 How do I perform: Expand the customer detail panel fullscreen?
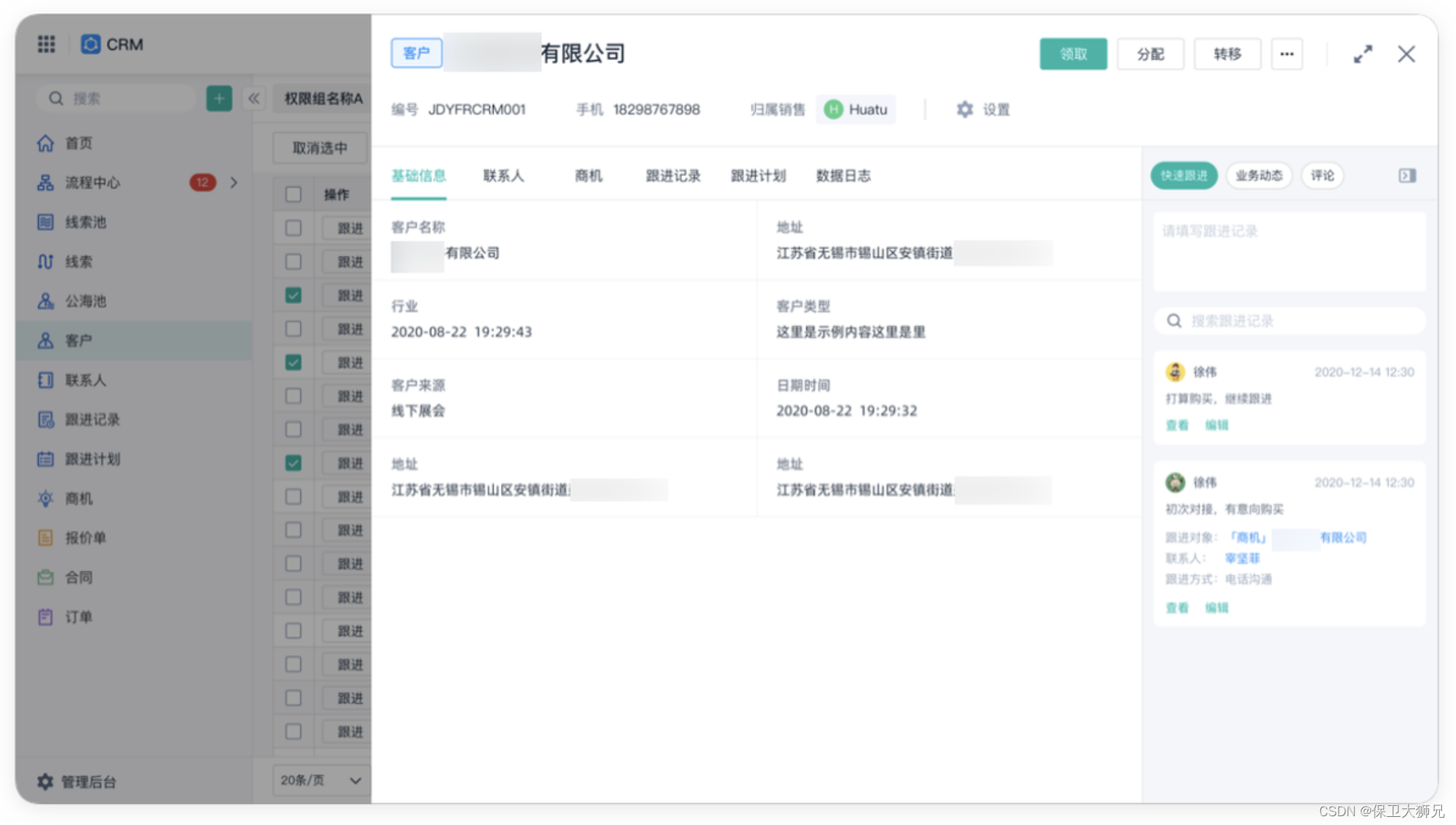tap(1362, 54)
